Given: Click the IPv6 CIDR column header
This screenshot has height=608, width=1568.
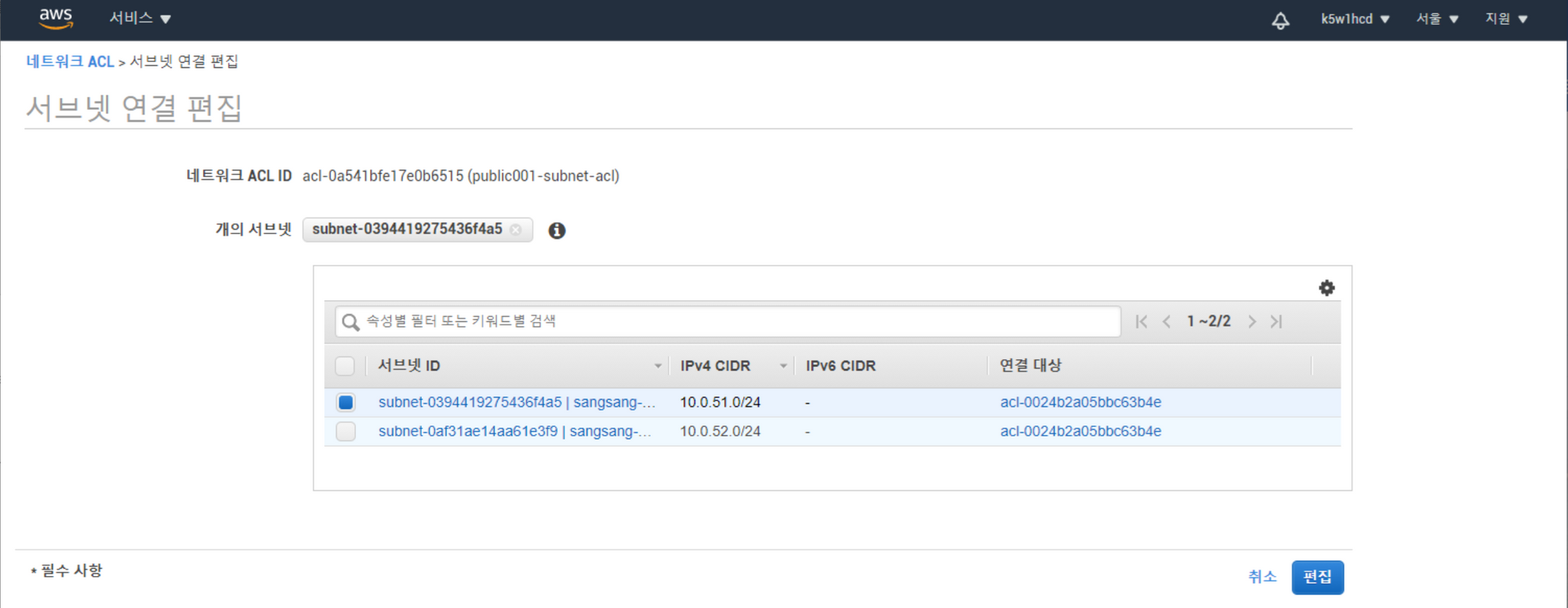Looking at the screenshot, I should click(840, 366).
